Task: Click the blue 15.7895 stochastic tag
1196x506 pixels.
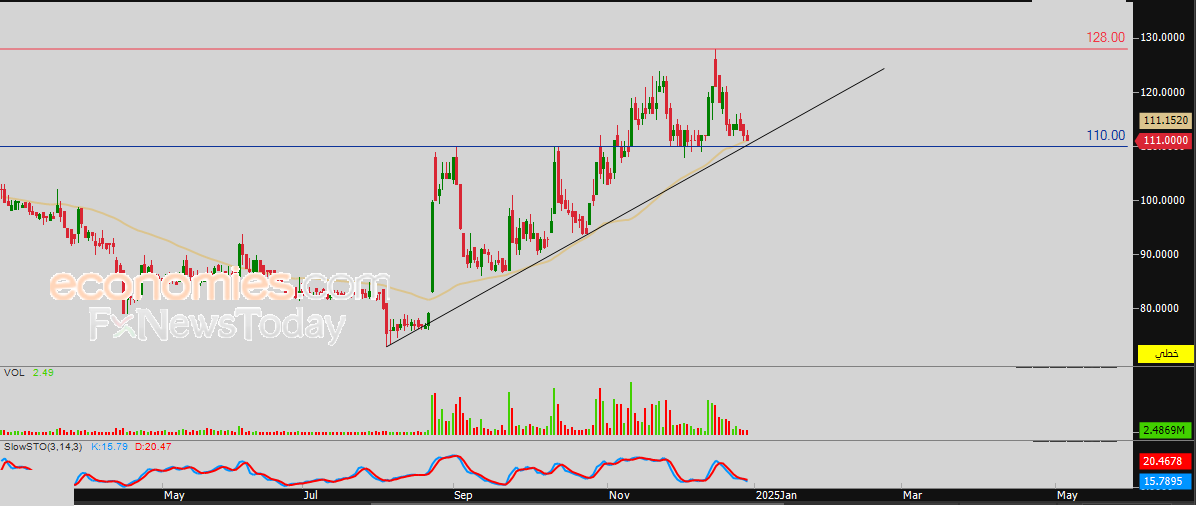Action: tap(1165, 482)
